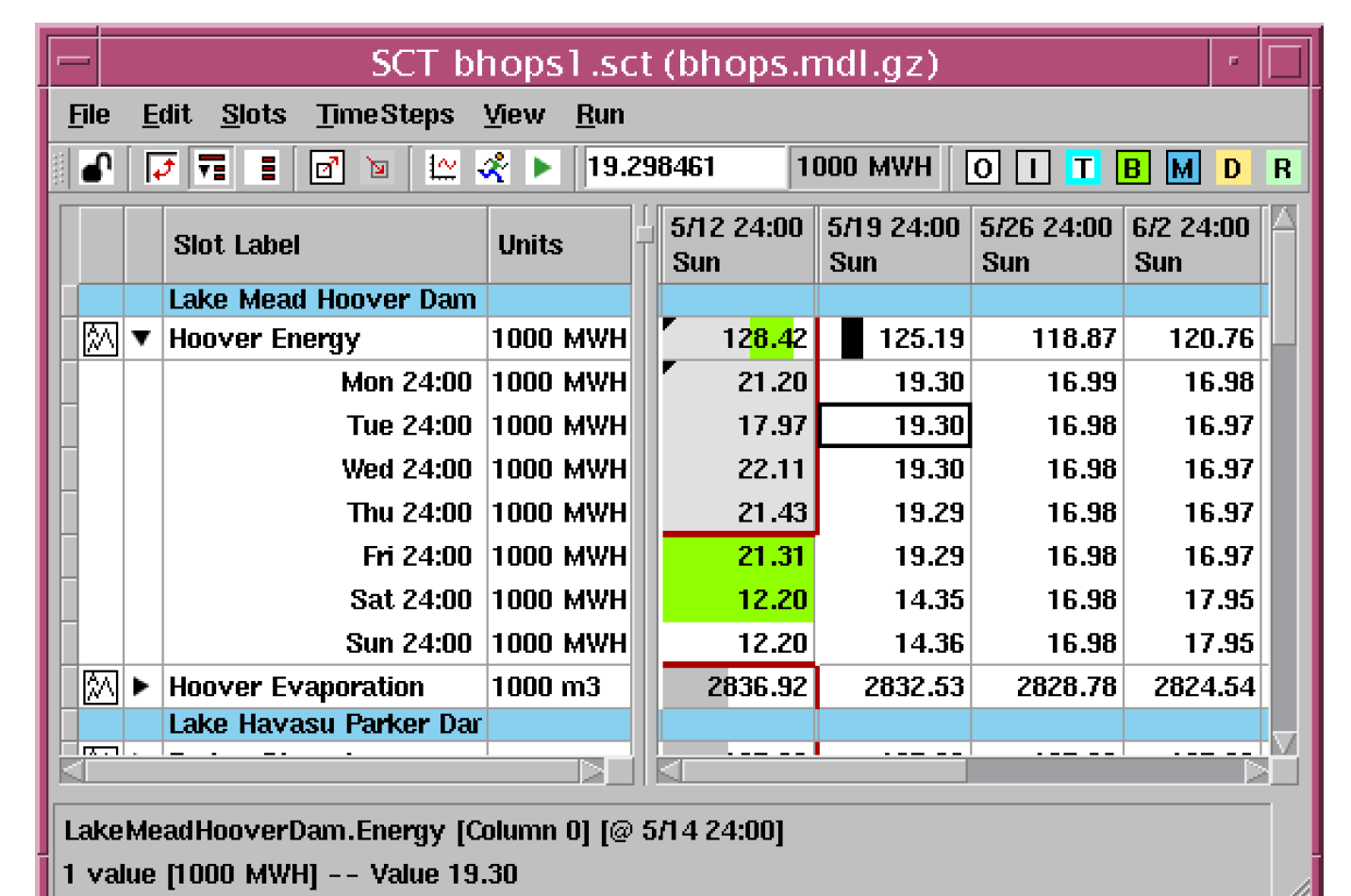Click the 125.19 Hoover Energy cell
This screenshot has height=896, width=1351.
tap(894, 339)
